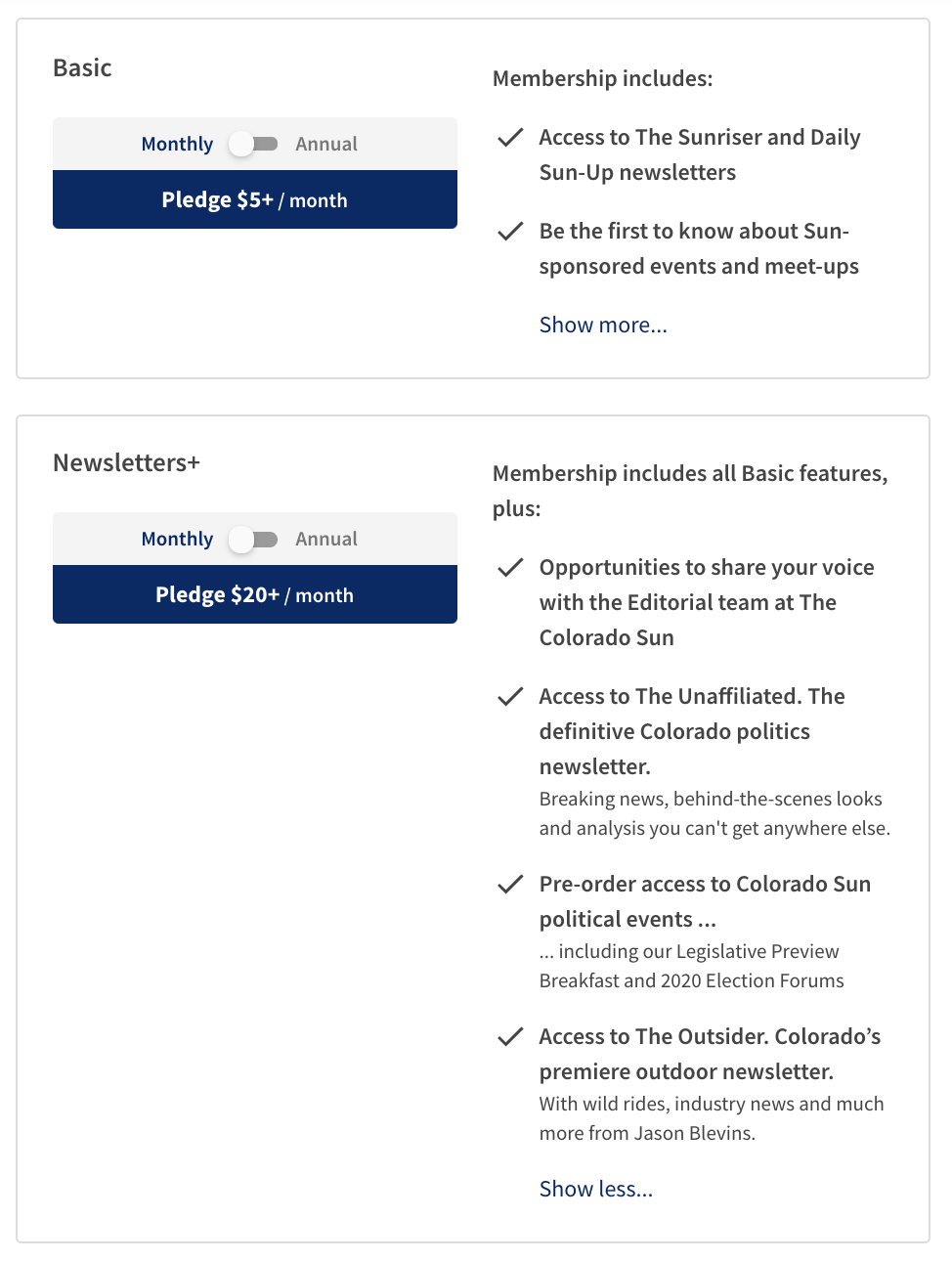Click checkmark next to Pre-order access item
952x1261 pixels.
tap(510, 885)
